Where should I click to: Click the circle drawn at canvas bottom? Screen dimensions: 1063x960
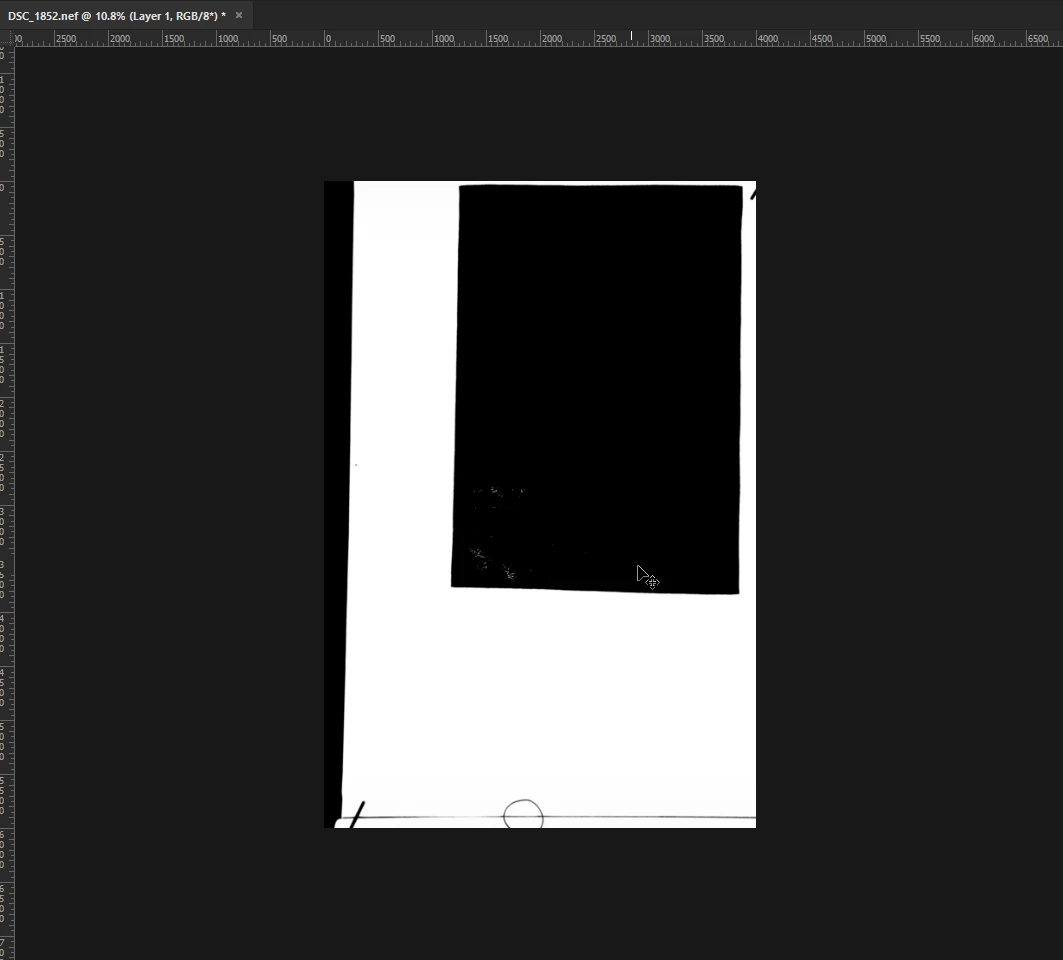[x=523, y=814]
